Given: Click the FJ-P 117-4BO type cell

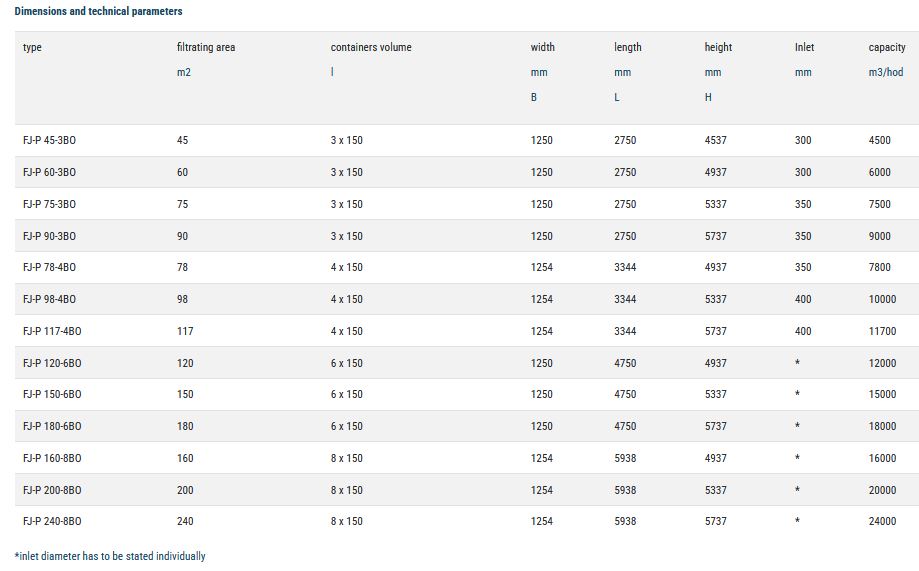Looking at the screenshot, I should 52,331.
